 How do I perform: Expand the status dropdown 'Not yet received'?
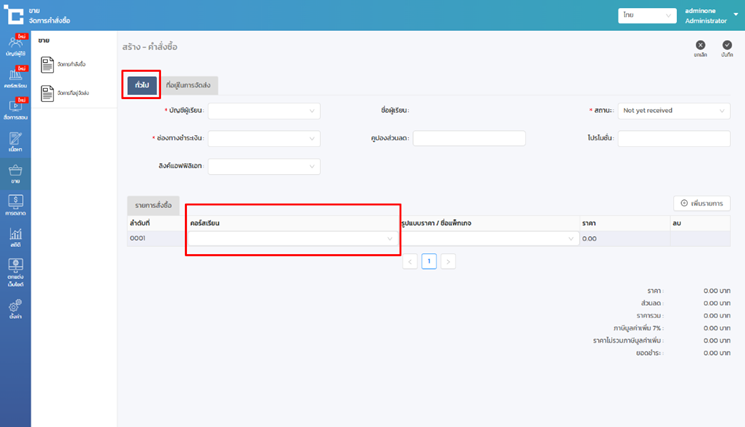coord(673,111)
